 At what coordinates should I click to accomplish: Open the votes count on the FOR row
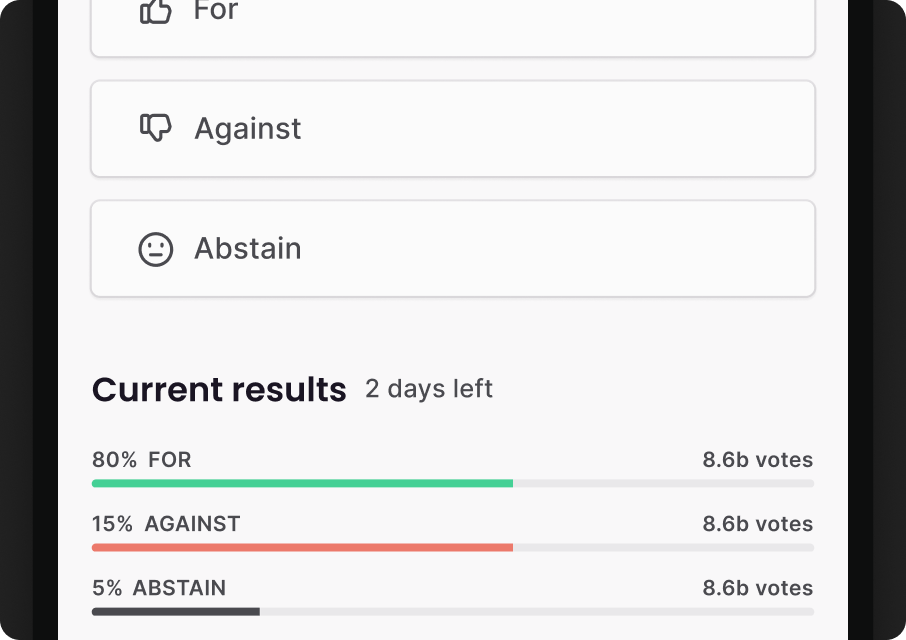pos(757,460)
